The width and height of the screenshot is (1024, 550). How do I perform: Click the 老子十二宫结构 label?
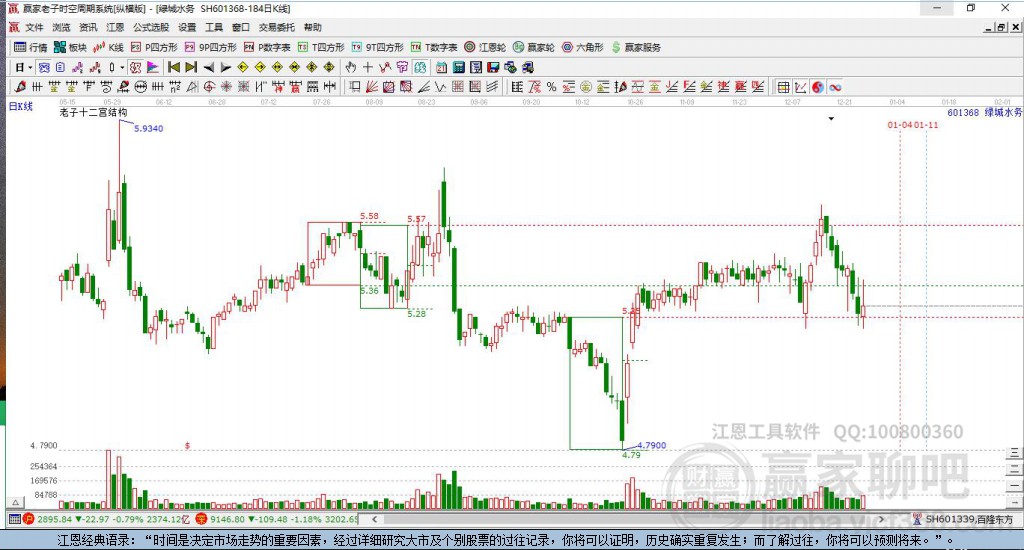(93, 112)
